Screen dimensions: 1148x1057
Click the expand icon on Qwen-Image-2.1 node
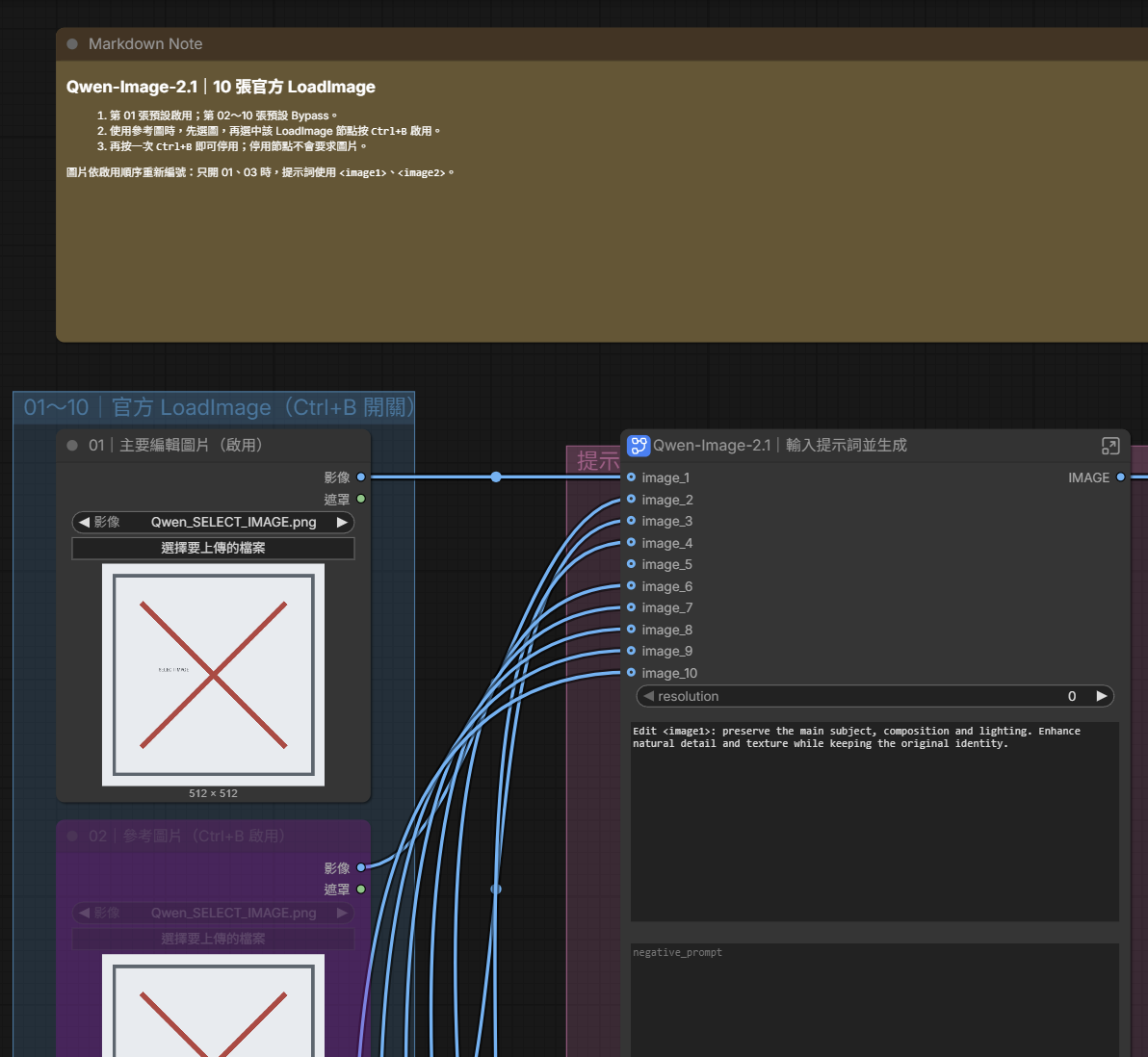click(x=1109, y=446)
